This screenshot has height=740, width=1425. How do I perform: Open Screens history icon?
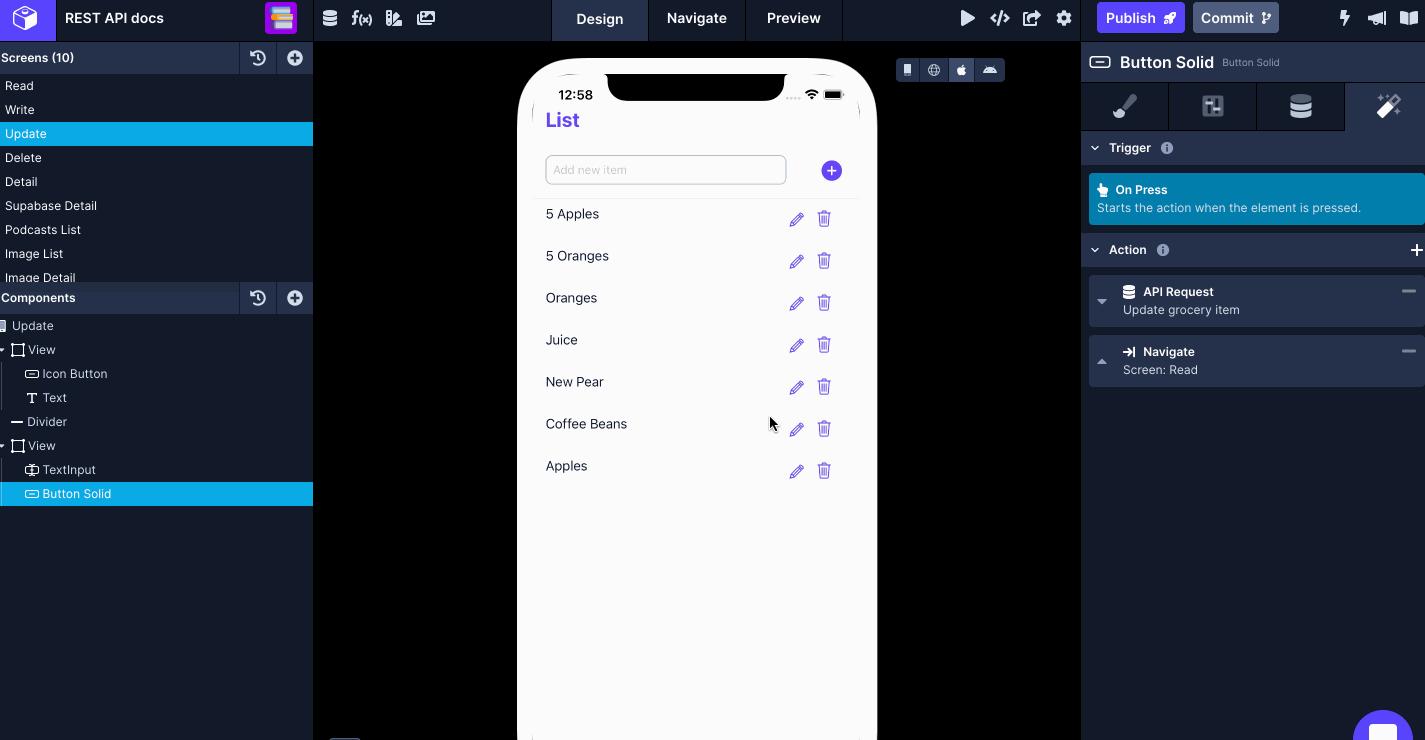click(258, 58)
